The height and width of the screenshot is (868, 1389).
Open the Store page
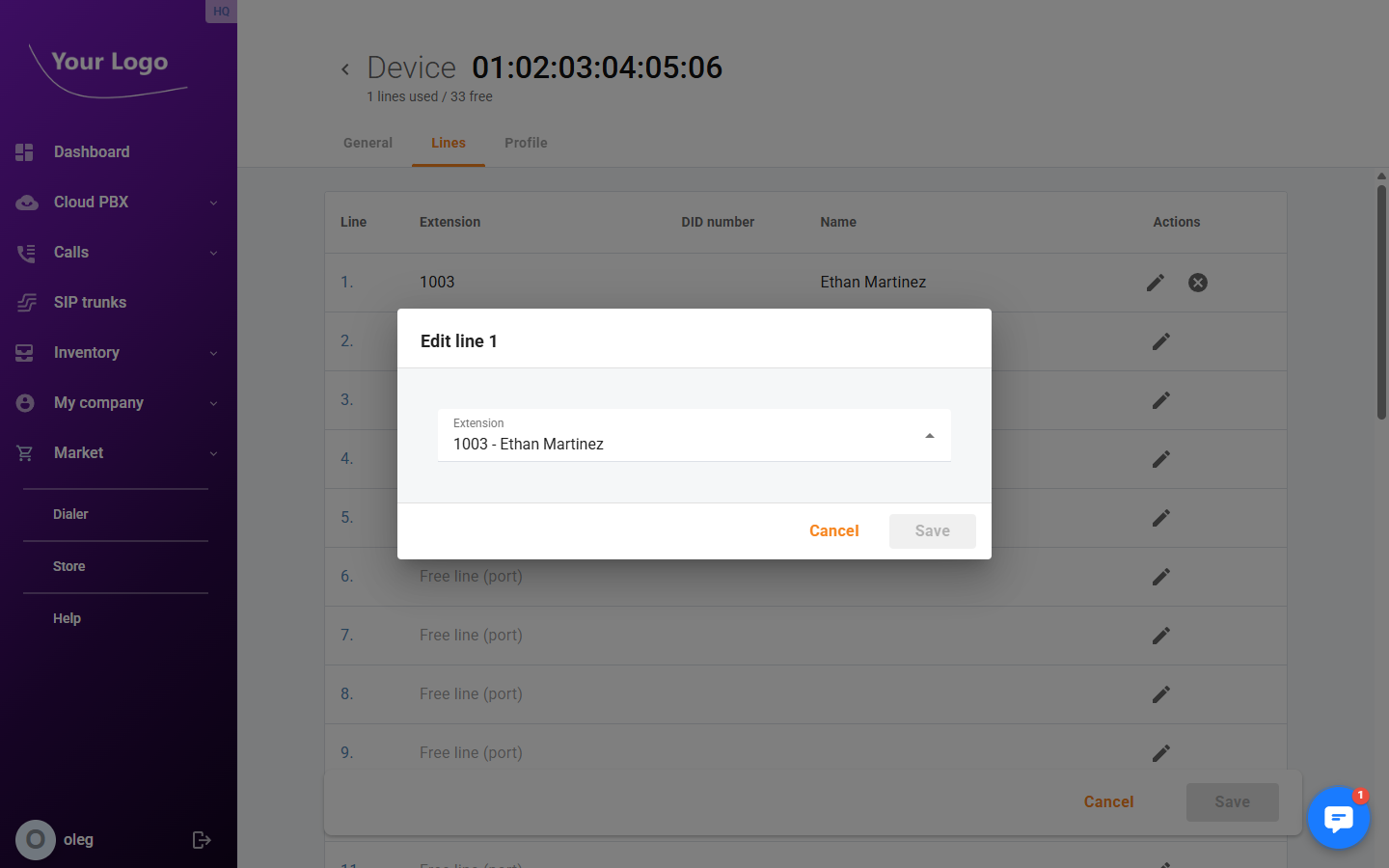click(x=68, y=566)
